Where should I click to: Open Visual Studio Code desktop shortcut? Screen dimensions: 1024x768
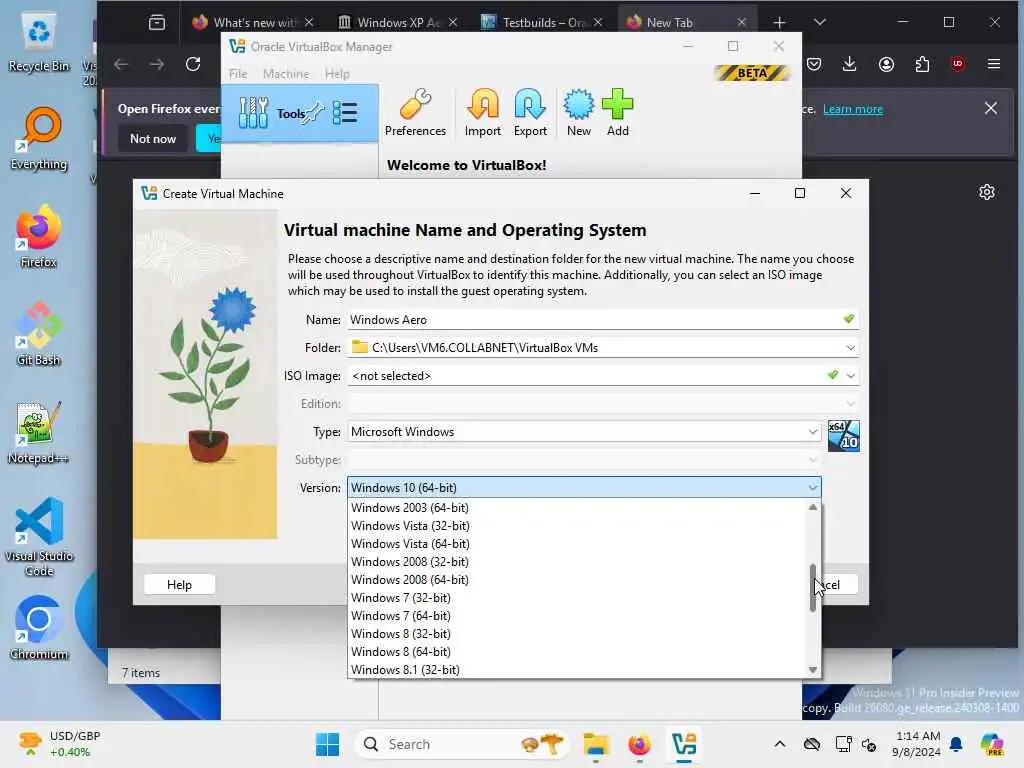39,537
